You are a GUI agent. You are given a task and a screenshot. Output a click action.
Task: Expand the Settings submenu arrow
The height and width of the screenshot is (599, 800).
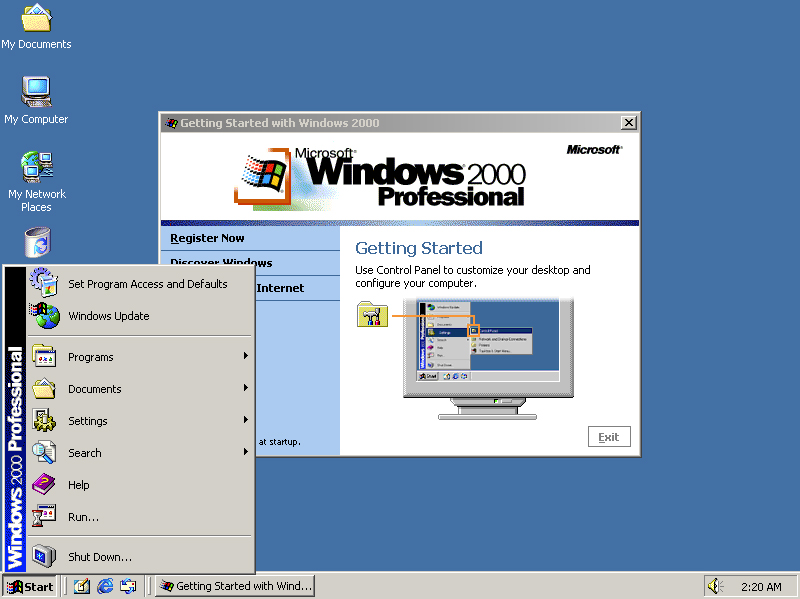click(x=246, y=419)
